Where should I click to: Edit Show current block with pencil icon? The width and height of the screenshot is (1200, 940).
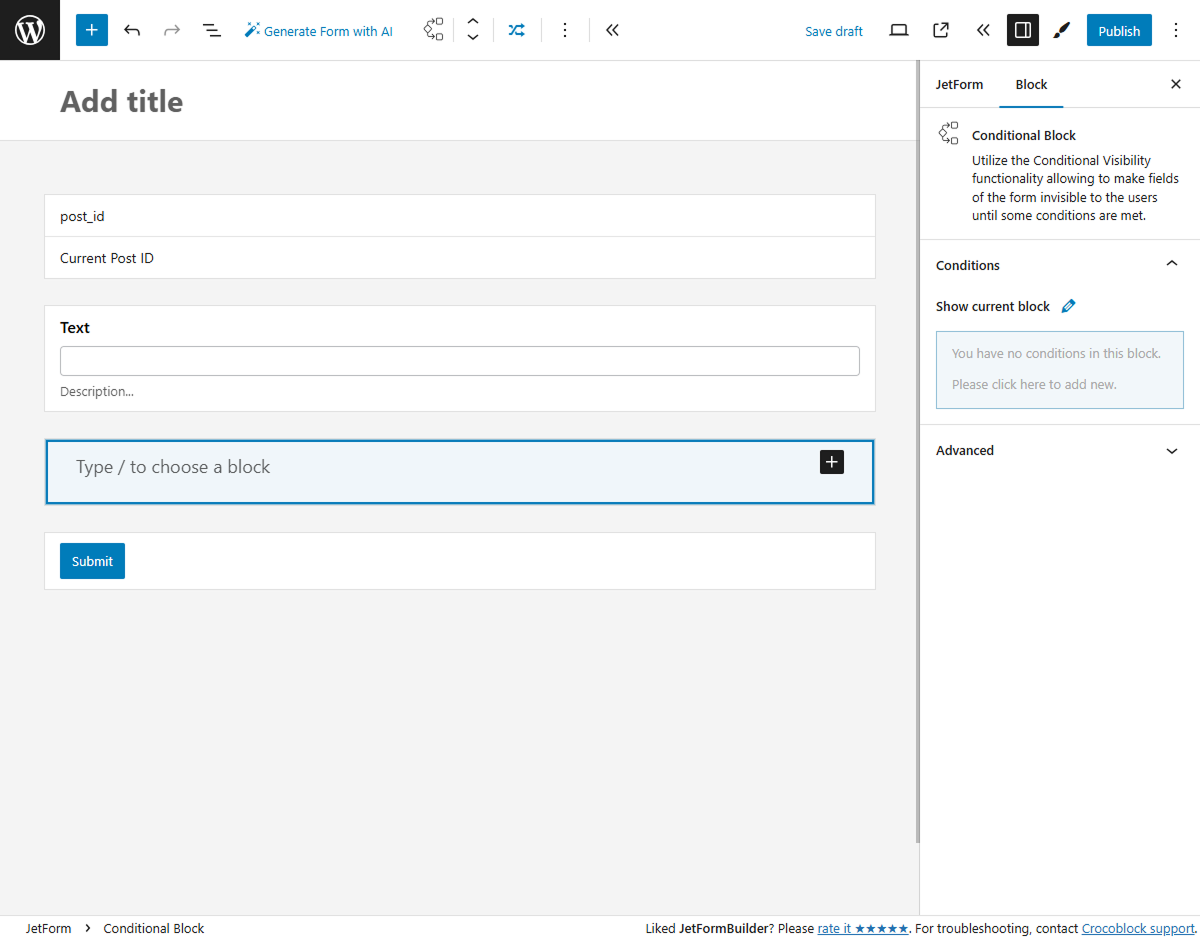[1068, 306]
